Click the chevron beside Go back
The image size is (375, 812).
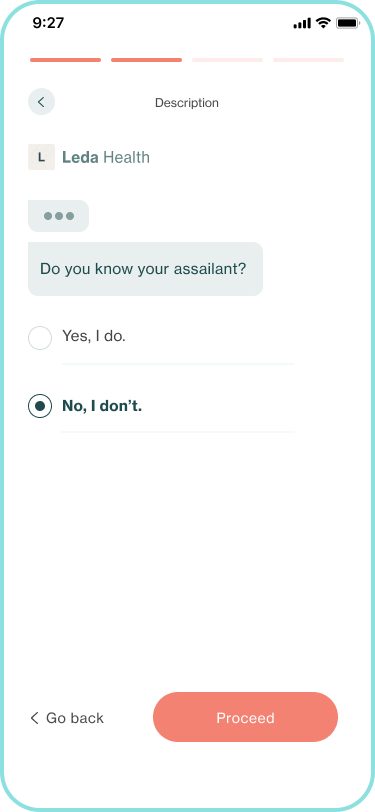pyautogui.click(x=35, y=718)
